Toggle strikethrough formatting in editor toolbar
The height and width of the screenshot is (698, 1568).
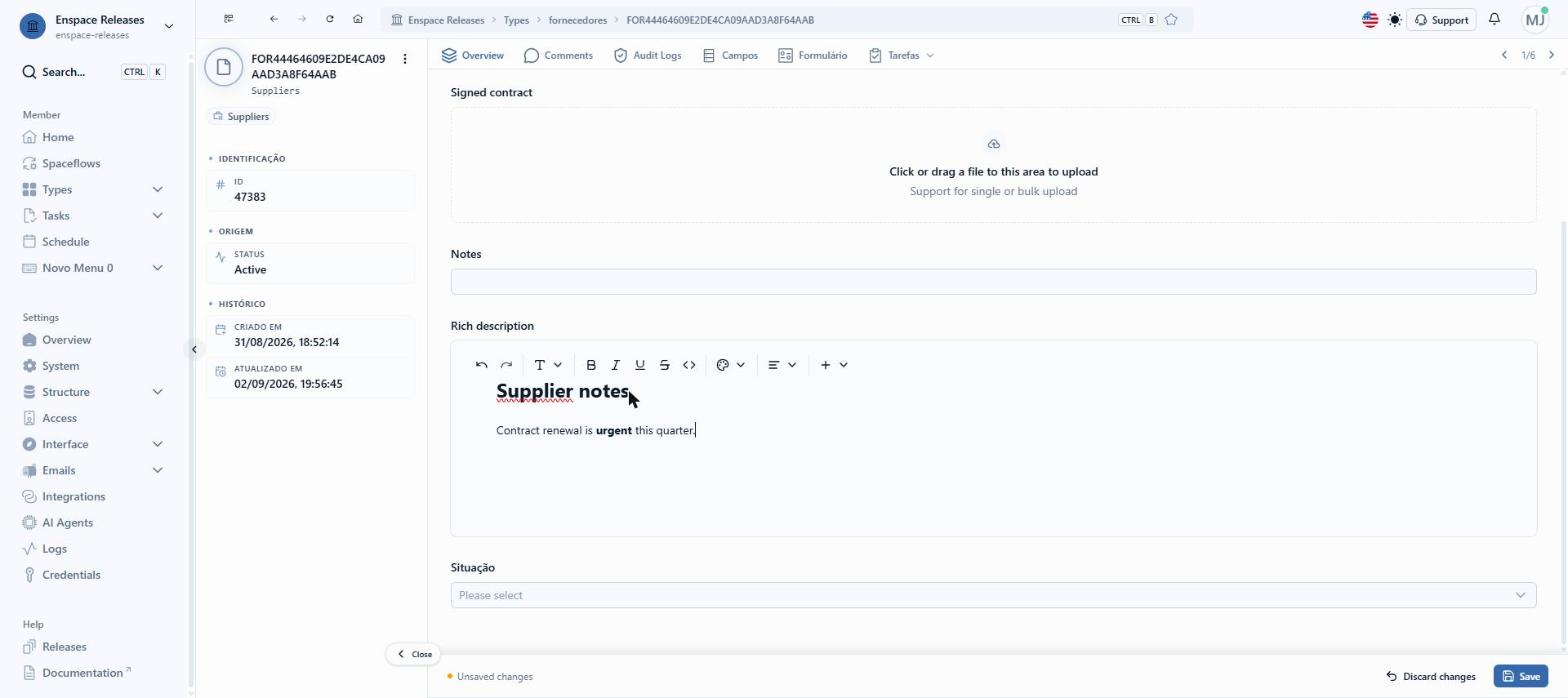pos(664,365)
